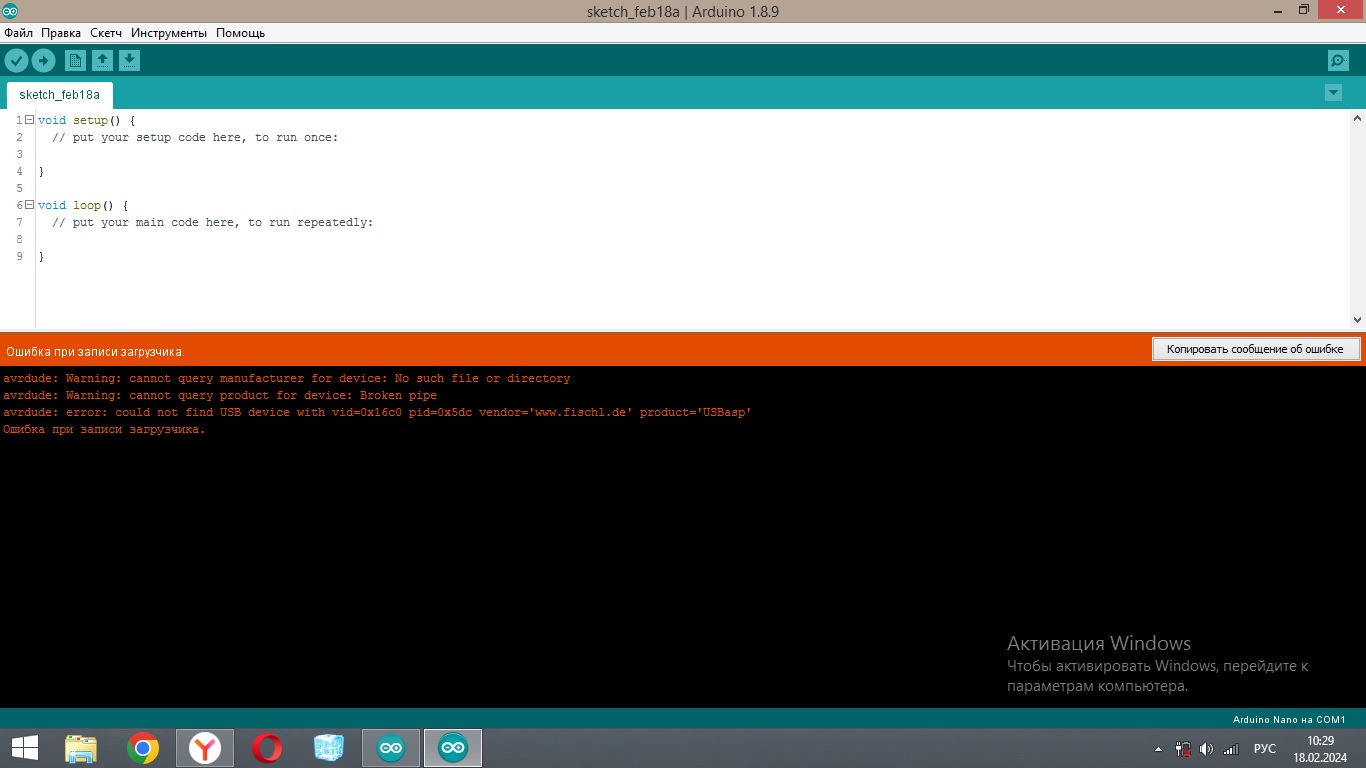Click the 'put your main code here' comment
Viewport: 1366px width, 768px height.
[212, 223]
